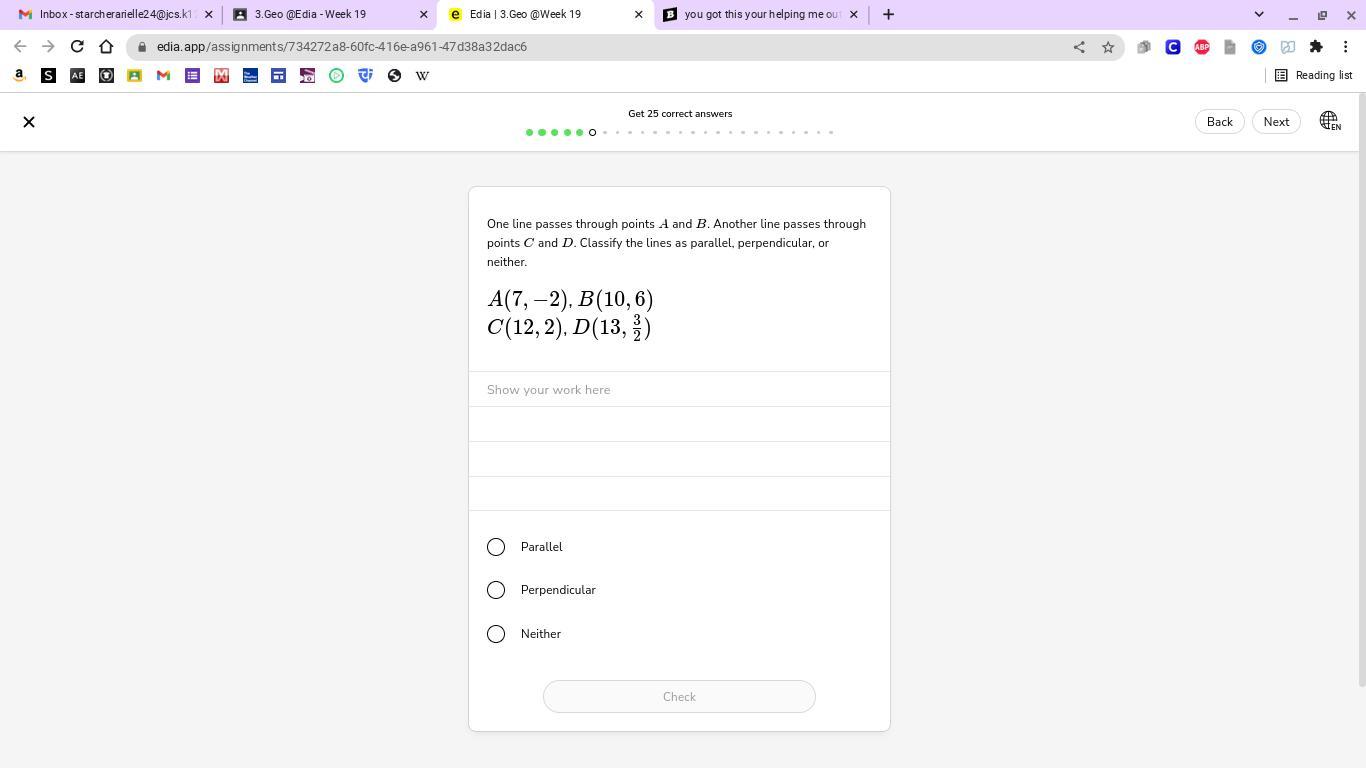Click the Adblock Plus extension icon
1366x768 pixels.
pos(1202,47)
